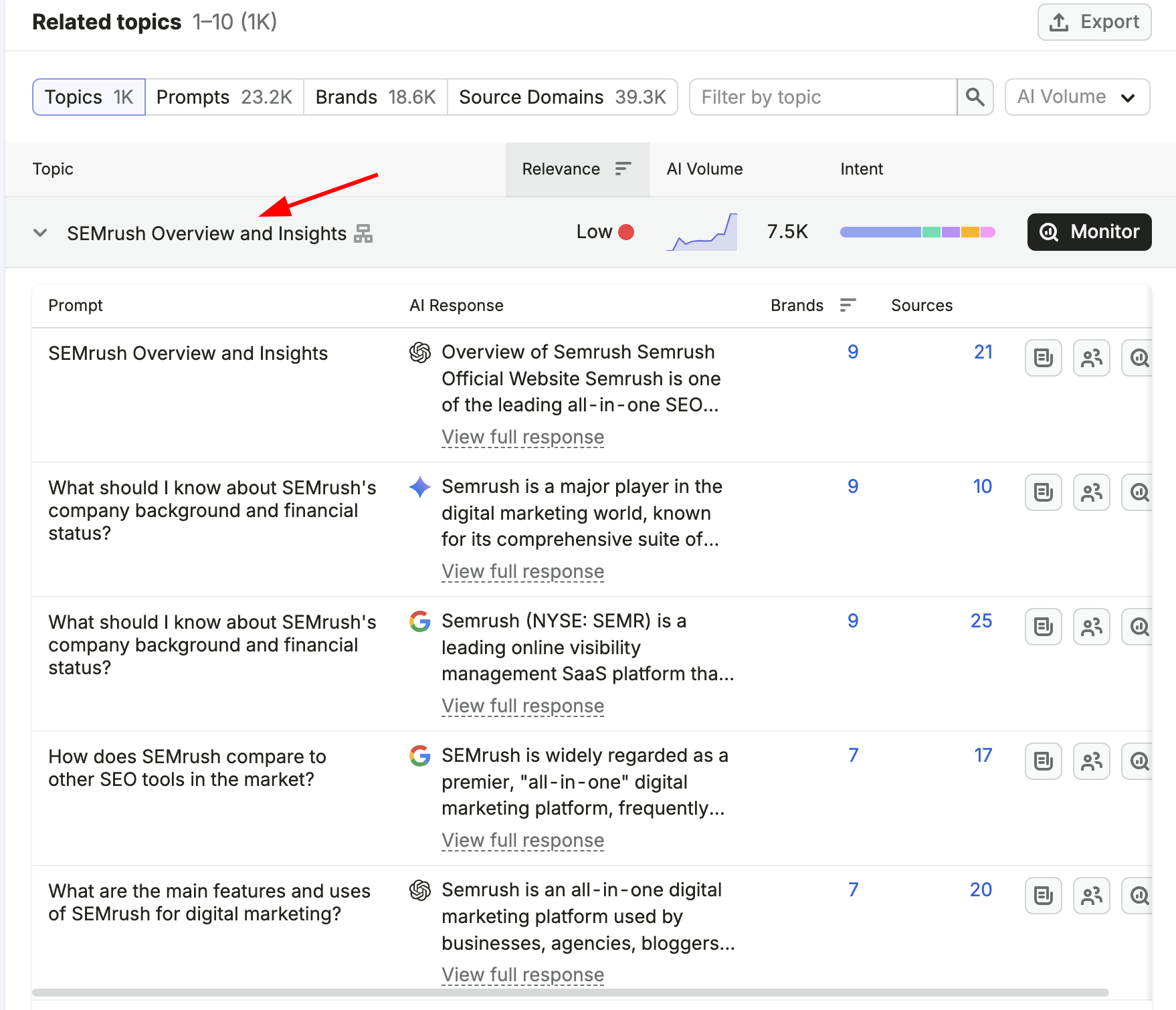Open the Prompts 23.2K tab
The height and width of the screenshot is (1010, 1176).
pos(224,97)
